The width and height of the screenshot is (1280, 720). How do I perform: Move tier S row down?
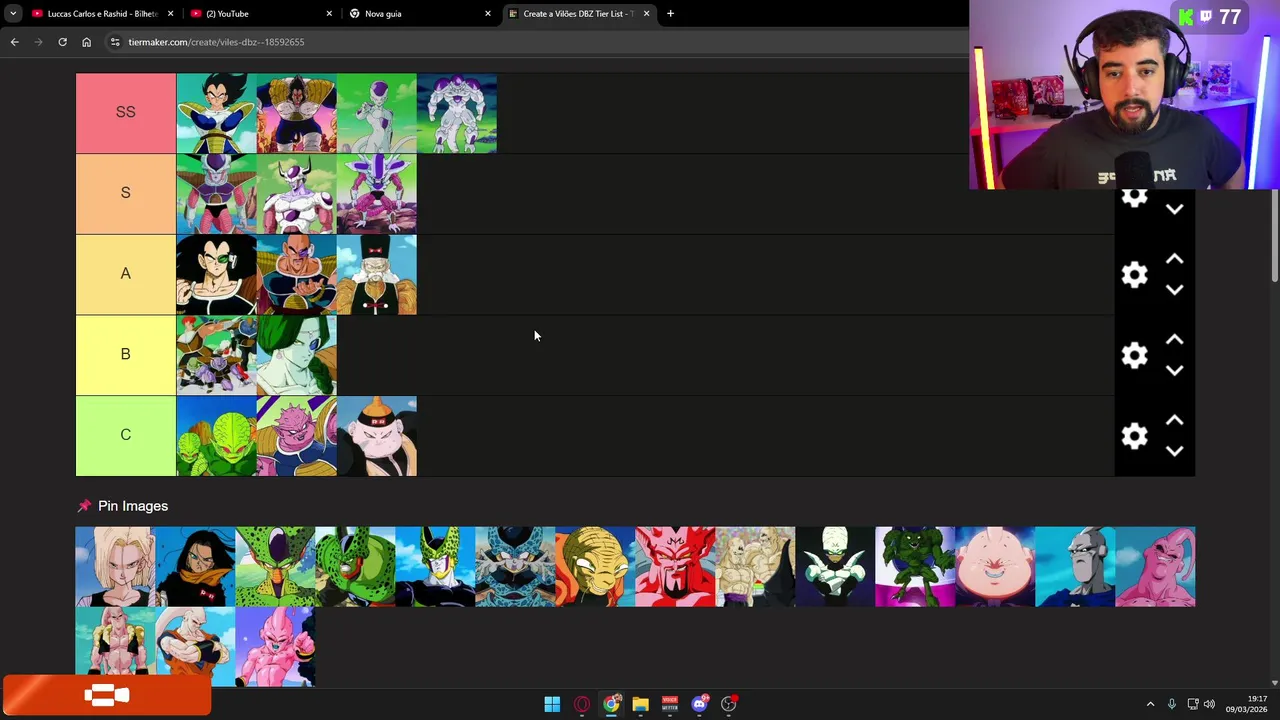1175,210
